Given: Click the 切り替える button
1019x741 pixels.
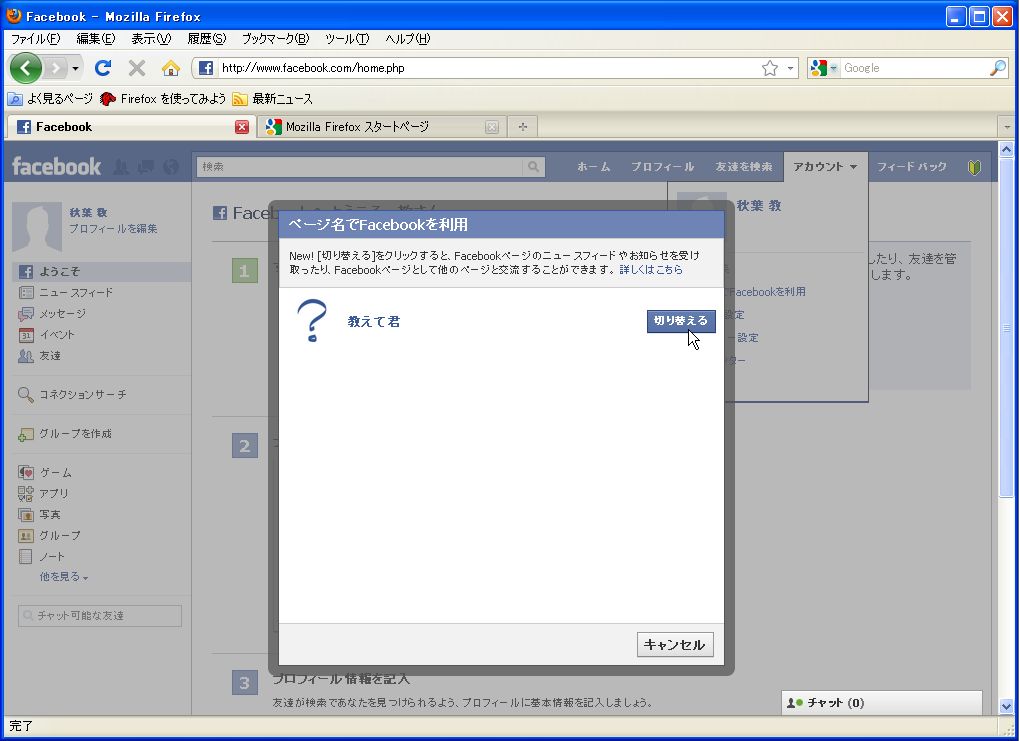Looking at the screenshot, I should (680, 320).
